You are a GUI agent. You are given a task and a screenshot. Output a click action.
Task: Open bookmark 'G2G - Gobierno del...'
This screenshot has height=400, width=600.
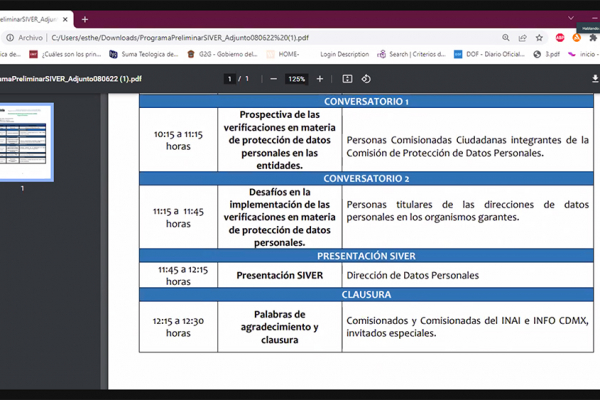222,54
